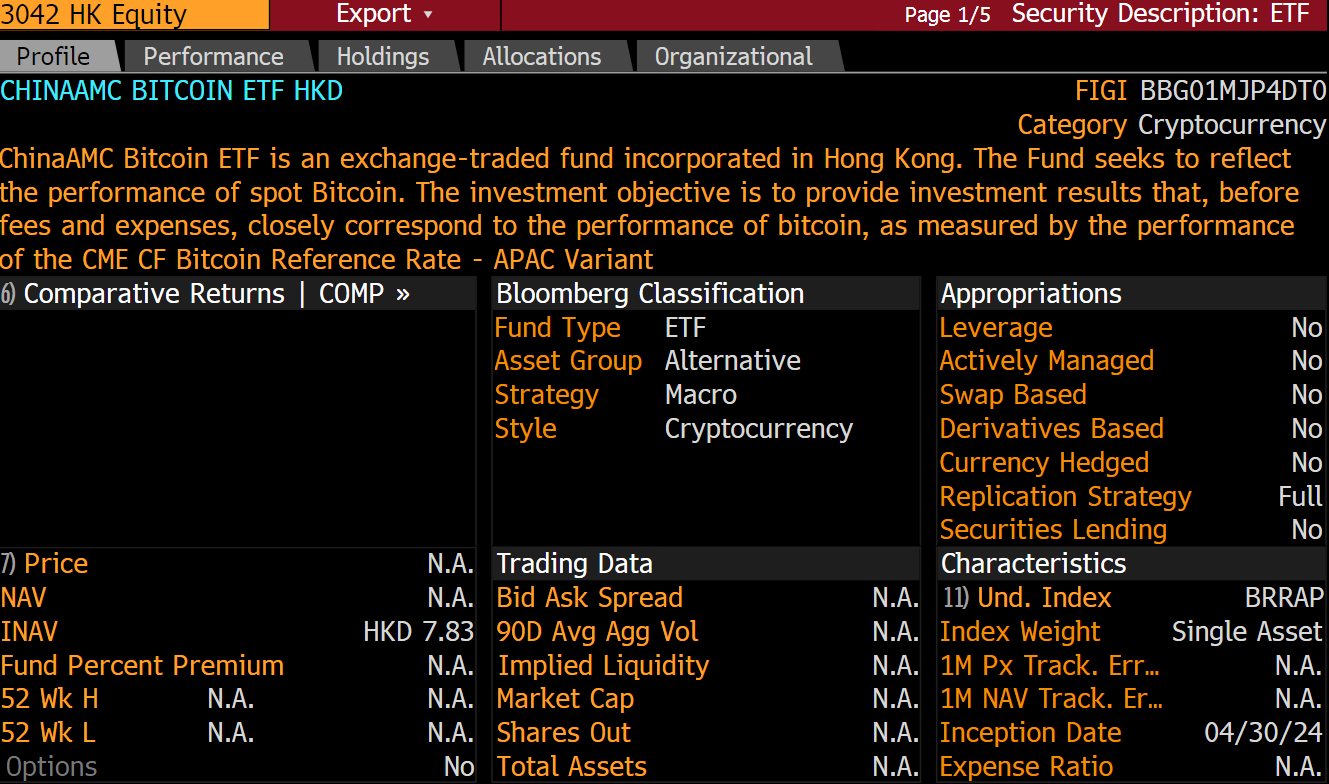Image resolution: width=1329 pixels, height=784 pixels.
Task: Click the NAV row label
Action: point(24,598)
